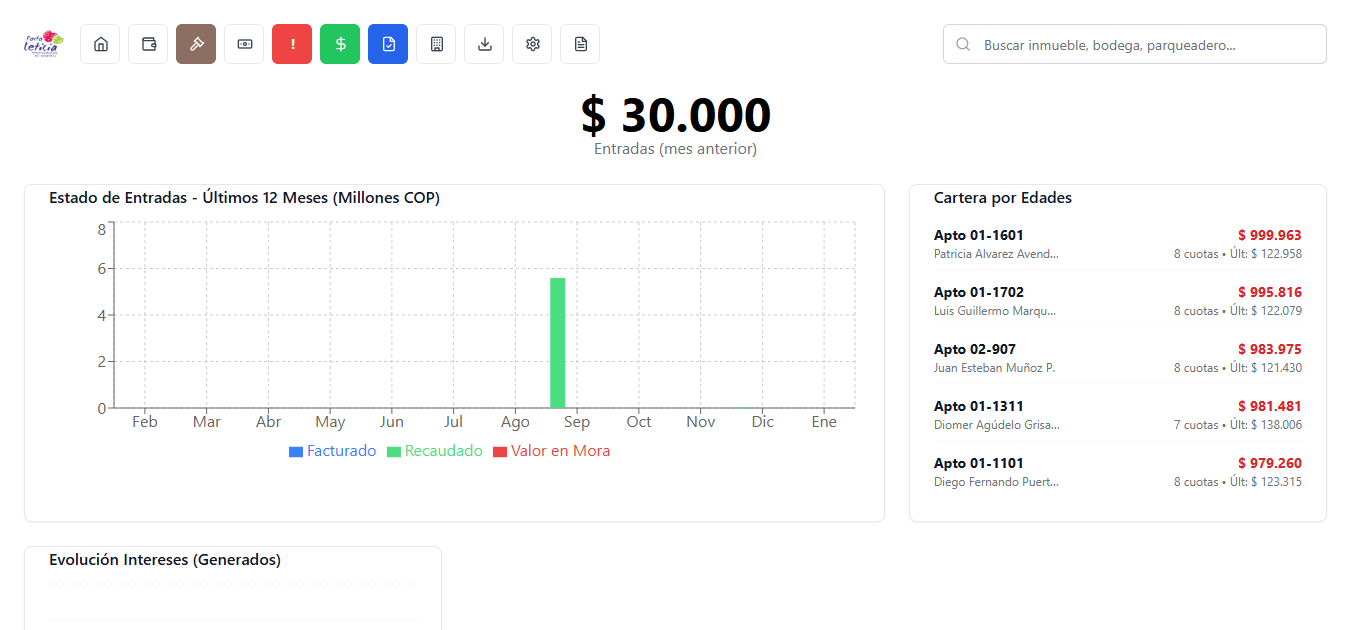The height and width of the screenshot is (630, 1348).
Task: Click the red exclamation alert button
Action: [x=292, y=44]
